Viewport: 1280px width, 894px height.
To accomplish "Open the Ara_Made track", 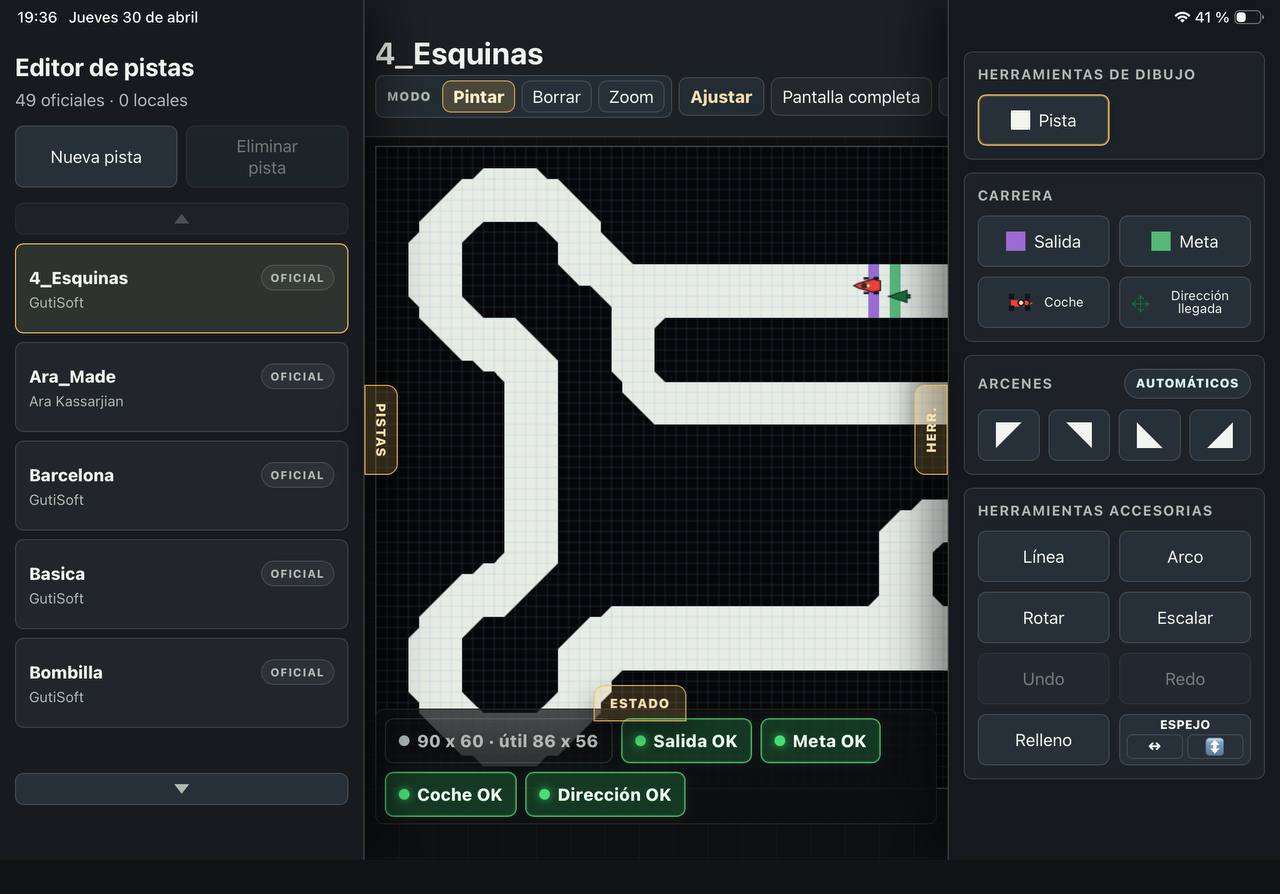I will 182,387.
